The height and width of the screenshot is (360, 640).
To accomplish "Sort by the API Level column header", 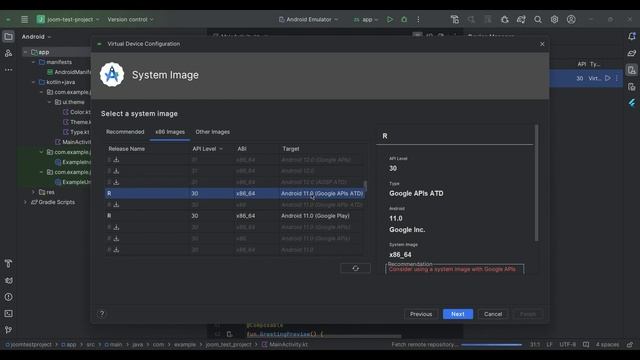I will coord(208,149).
